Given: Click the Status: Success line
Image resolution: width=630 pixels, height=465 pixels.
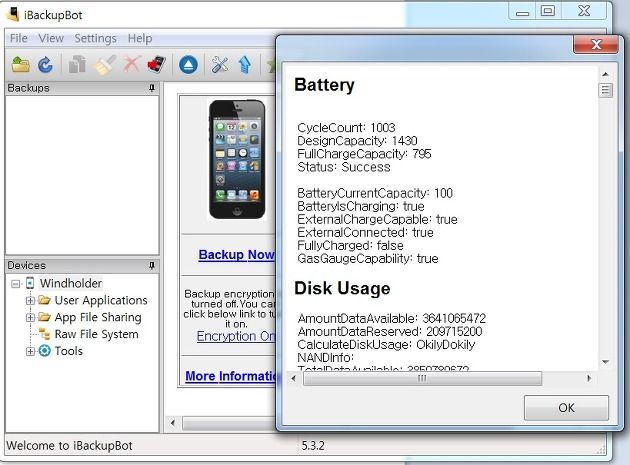Looking at the screenshot, I should pos(344,167).
